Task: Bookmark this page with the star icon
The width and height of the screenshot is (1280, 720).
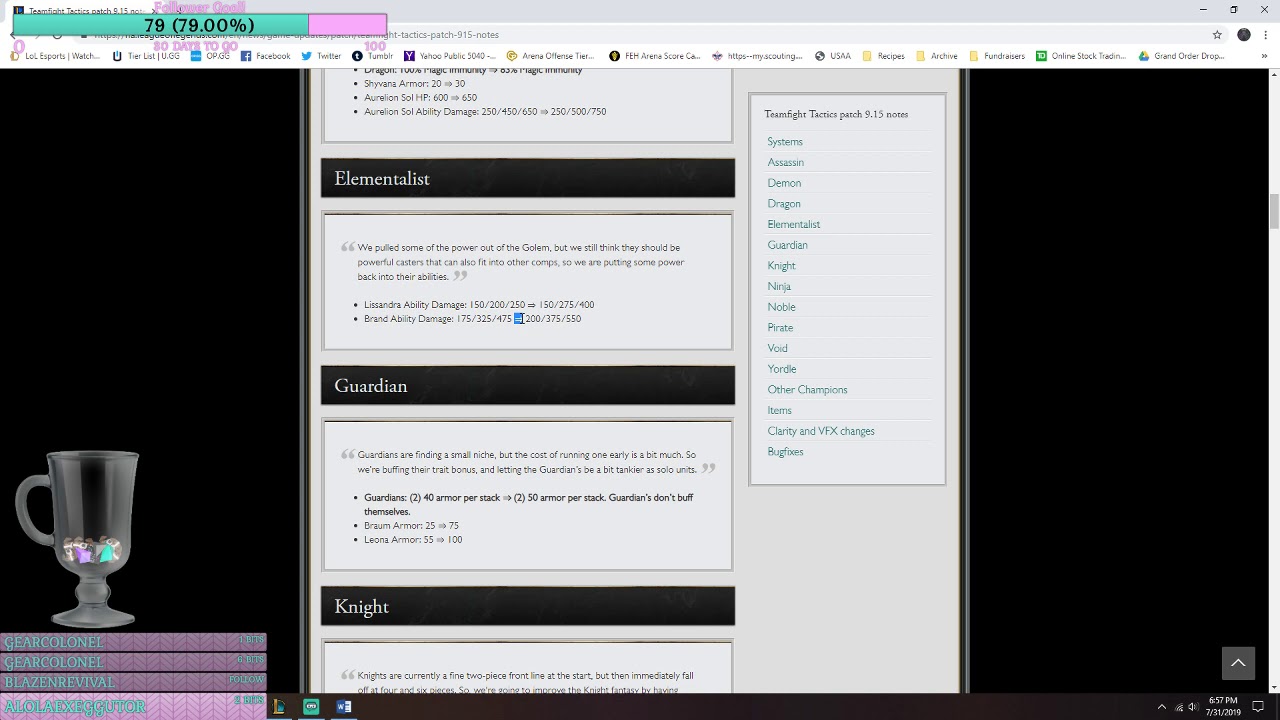Action: pyautogui.click(x=1217, y=34)
